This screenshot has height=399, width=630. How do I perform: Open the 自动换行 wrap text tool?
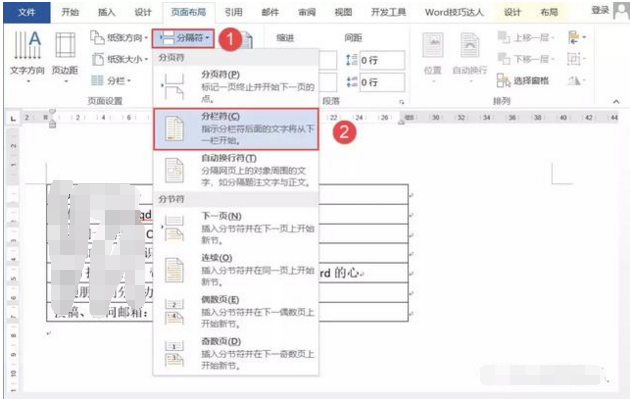[x=469, y=56]
